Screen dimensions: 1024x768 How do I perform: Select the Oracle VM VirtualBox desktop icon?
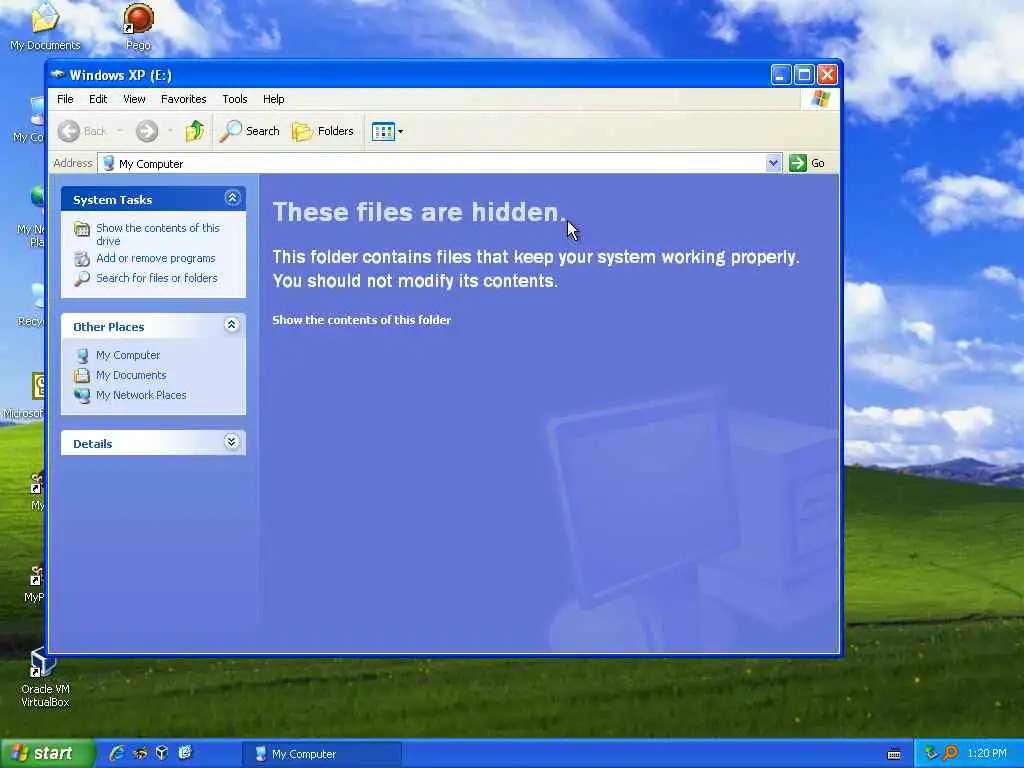tap(44, 678)
